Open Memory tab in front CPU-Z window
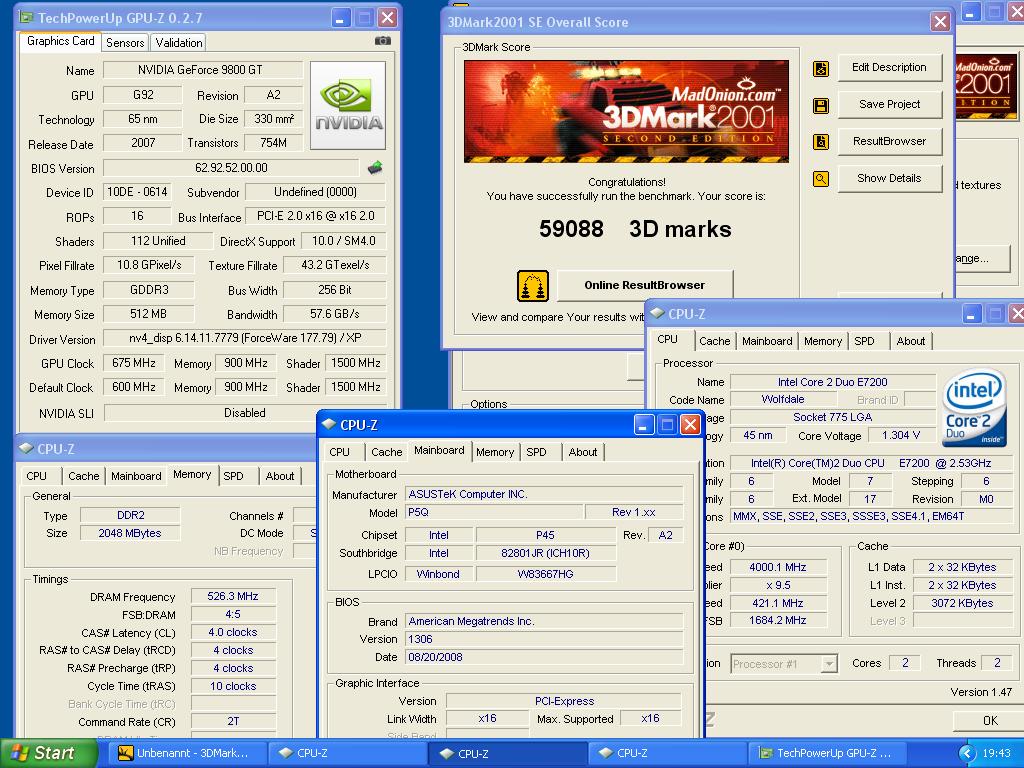 click(494, 452)
